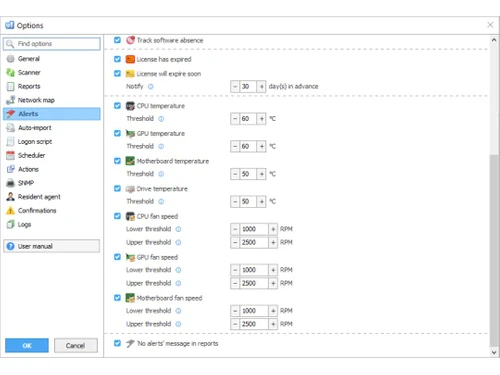Open Auto-import settings

point(52,128)
